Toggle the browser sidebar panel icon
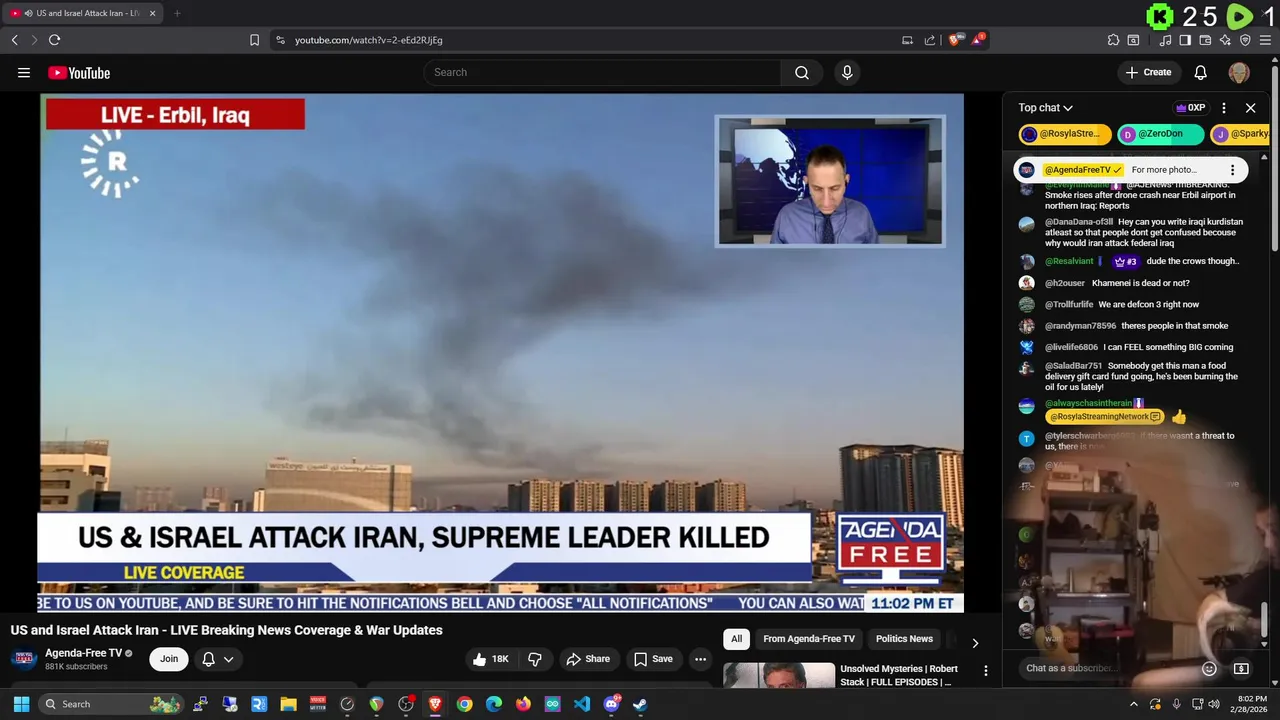1280x720 pixels. (x=1185, y=40)
